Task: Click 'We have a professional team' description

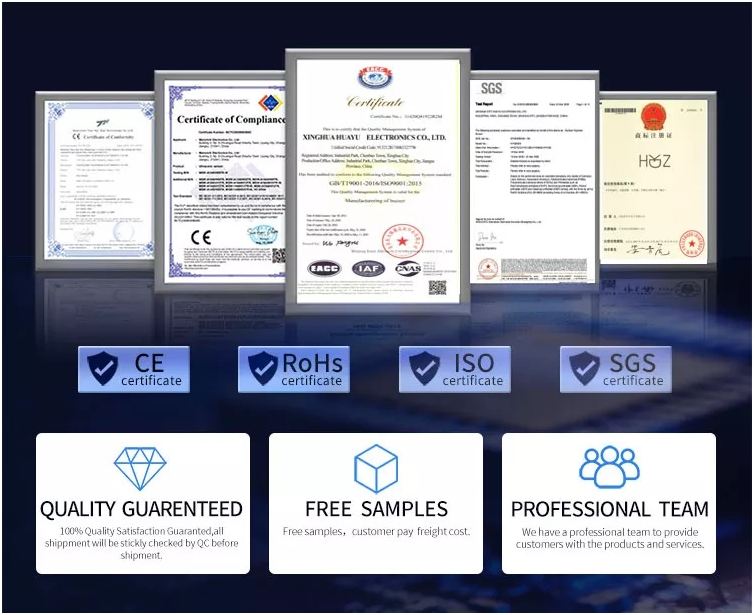Action: (610, 538)
